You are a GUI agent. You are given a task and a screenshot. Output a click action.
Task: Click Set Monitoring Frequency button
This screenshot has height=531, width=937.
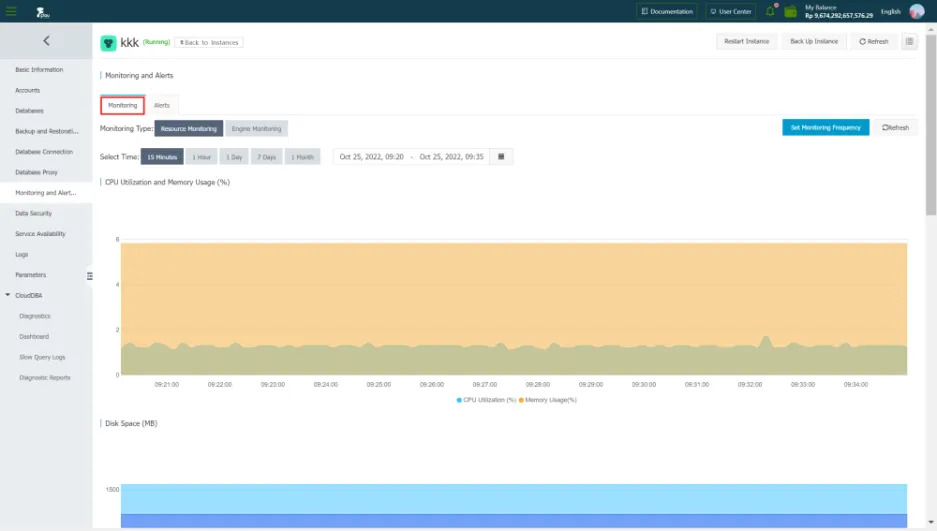click(825, 127)
